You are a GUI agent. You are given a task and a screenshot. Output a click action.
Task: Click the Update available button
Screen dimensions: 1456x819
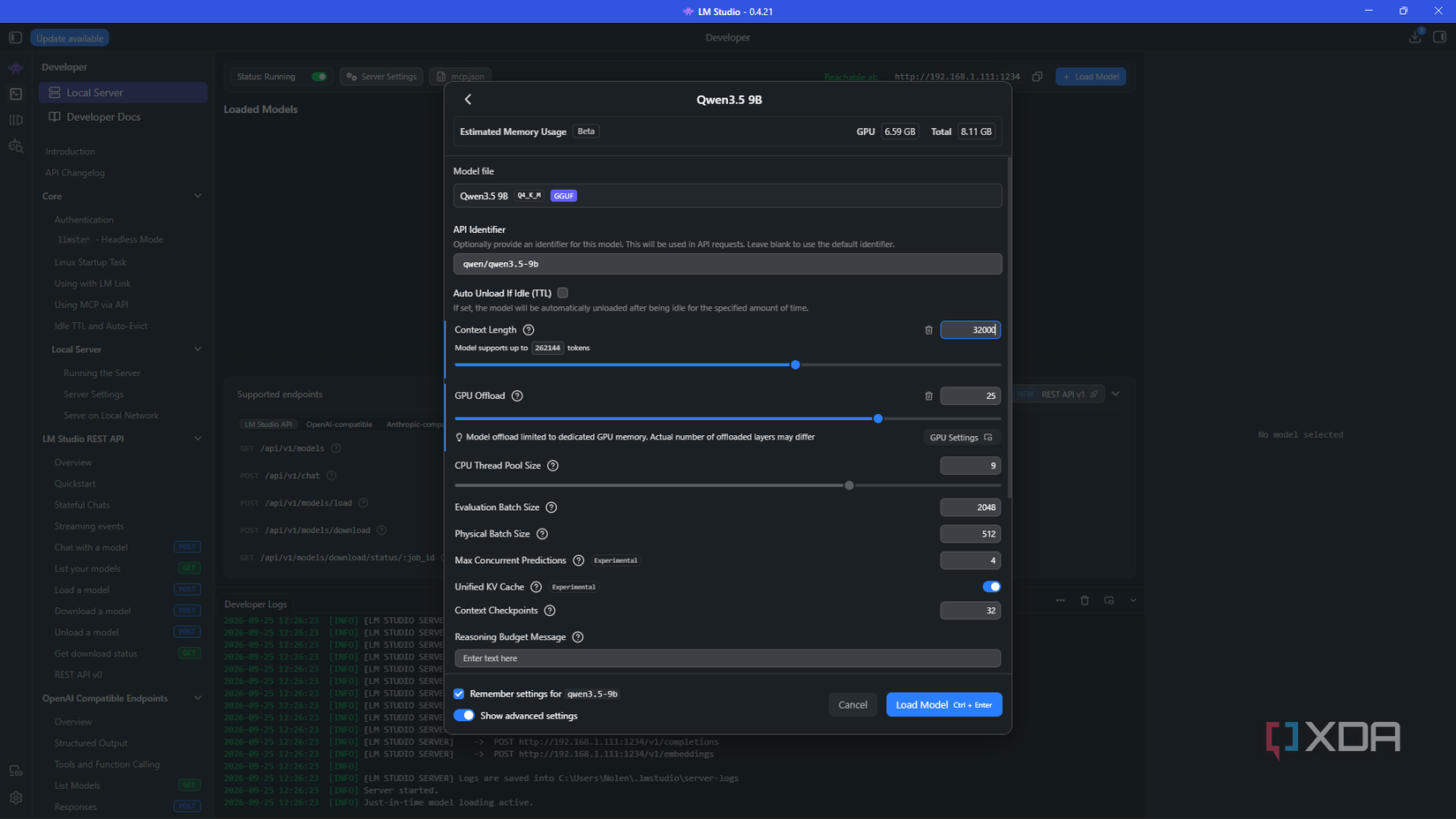(x=70, y=38)
